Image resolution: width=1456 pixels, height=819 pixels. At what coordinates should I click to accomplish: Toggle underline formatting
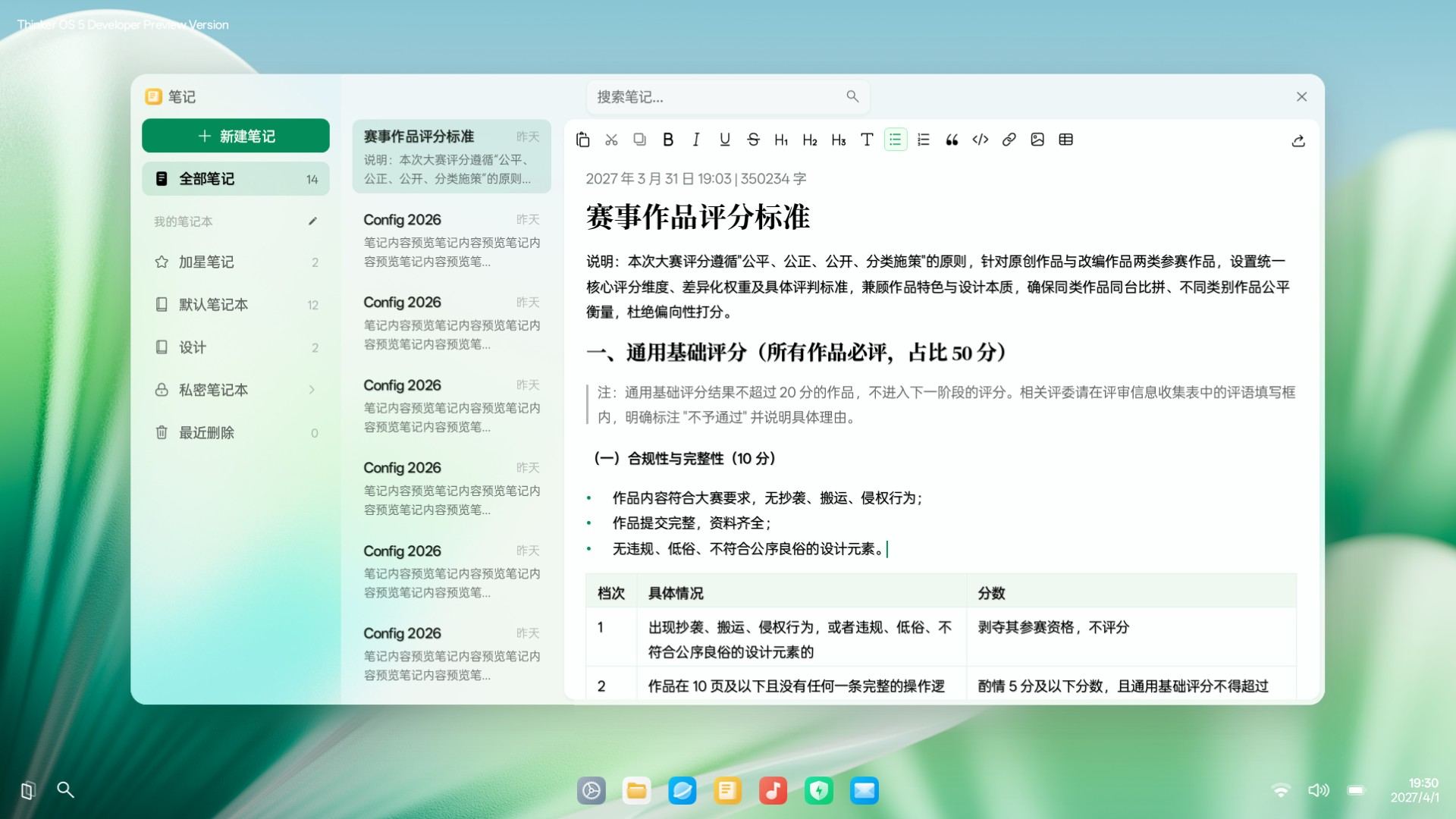pyautogui.click(x=725, y=140)
